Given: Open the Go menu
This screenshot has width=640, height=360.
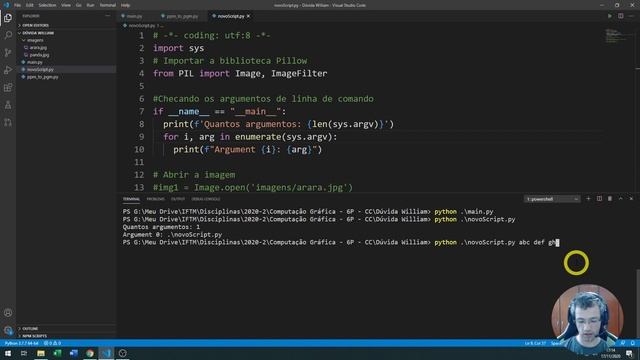Looking at the screenshot, I should [x=78, y=5].
